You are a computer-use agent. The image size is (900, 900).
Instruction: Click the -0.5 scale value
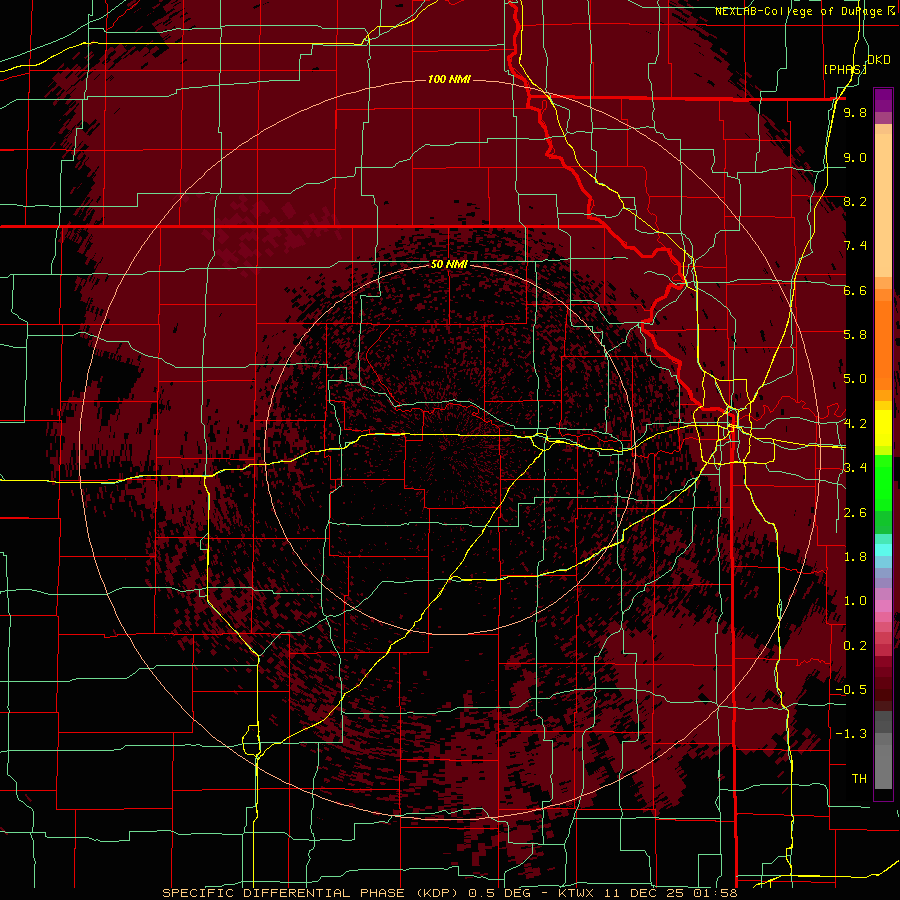tap(851, 690)
